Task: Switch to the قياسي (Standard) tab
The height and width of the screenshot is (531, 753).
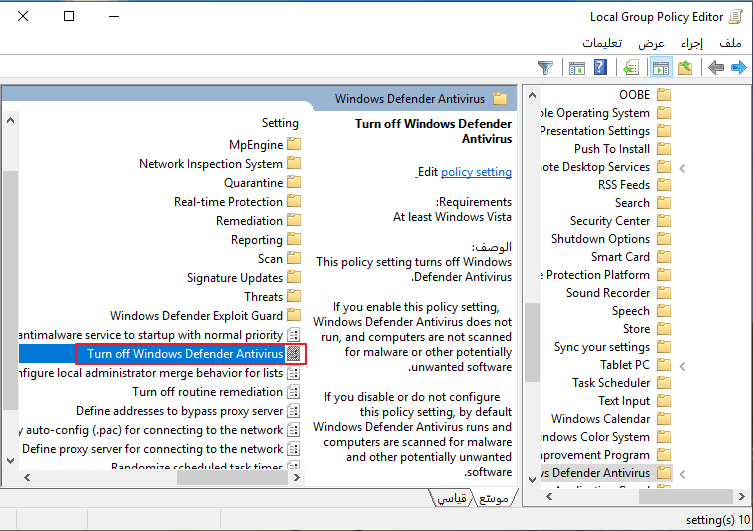Action: 452,498
